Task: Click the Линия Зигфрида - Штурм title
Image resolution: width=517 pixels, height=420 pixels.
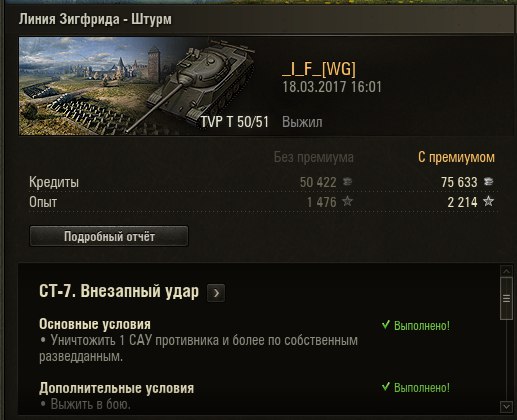Action: 95,19
